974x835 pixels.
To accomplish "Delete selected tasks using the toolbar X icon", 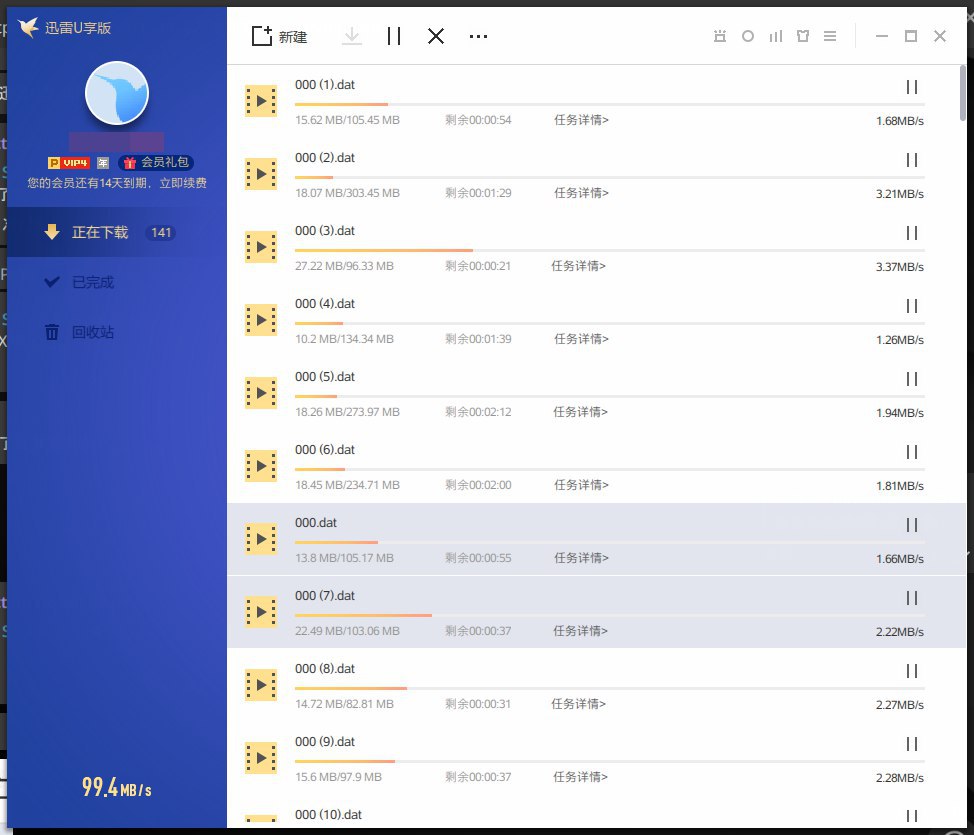I will coord(436,36).
